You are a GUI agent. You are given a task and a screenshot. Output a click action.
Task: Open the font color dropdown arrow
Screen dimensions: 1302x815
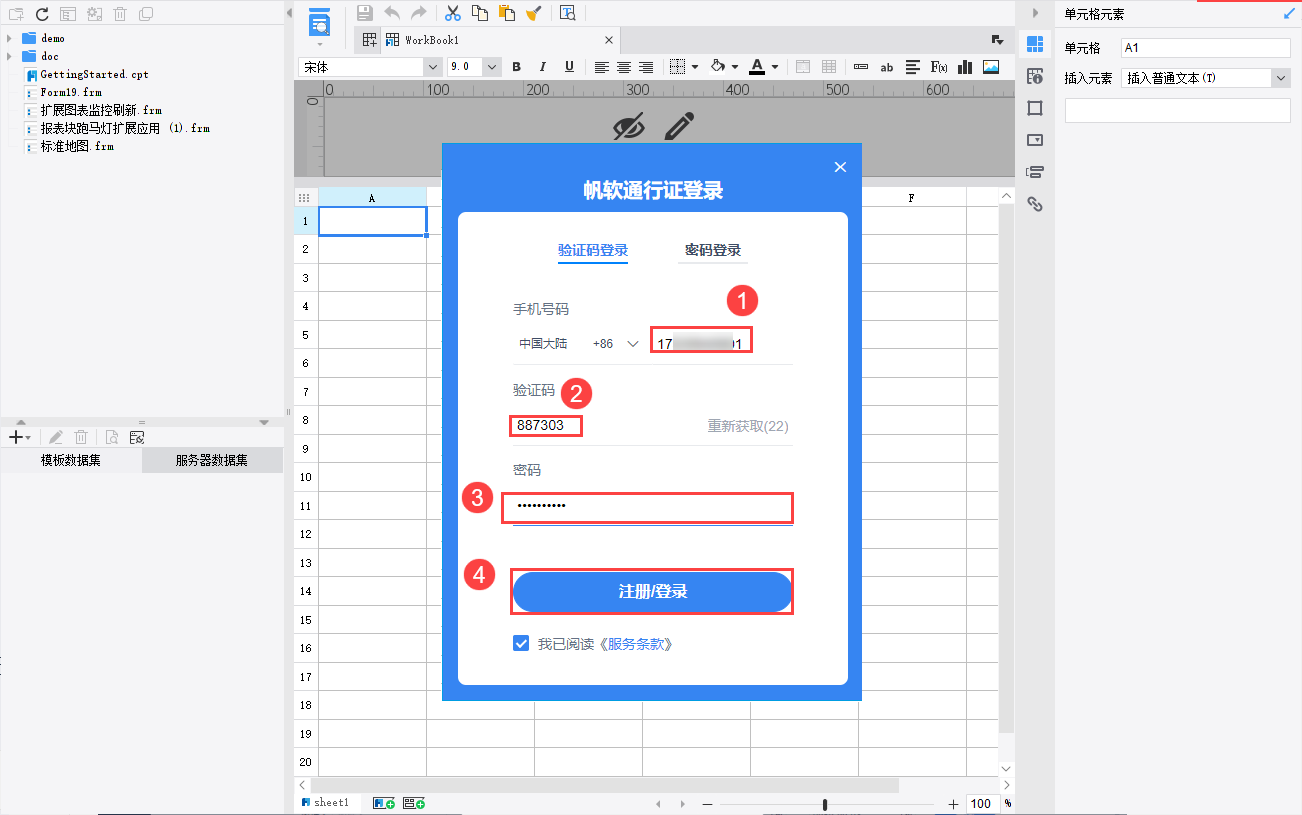click(x=775, y=67)
